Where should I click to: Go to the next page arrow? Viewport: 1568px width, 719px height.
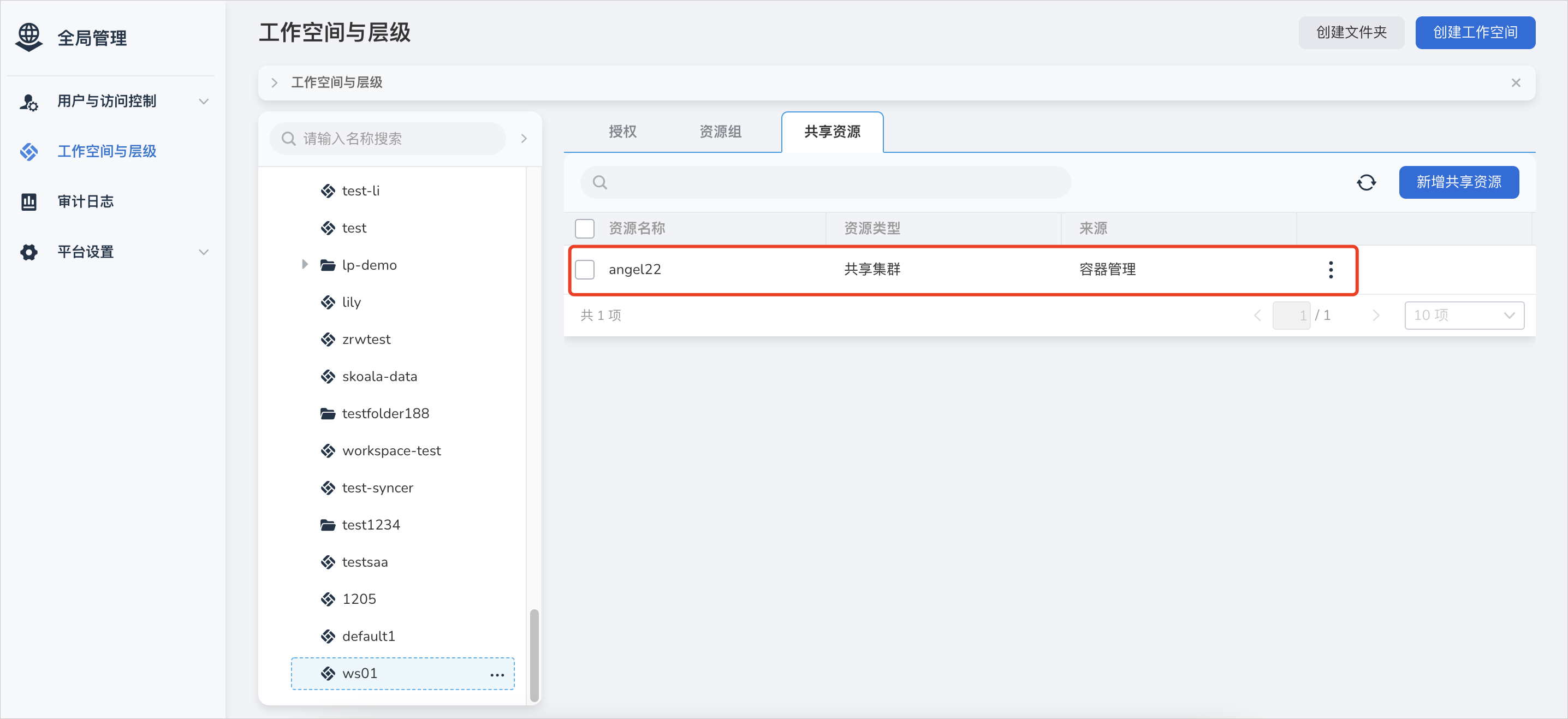click(x=1376, y=316)
